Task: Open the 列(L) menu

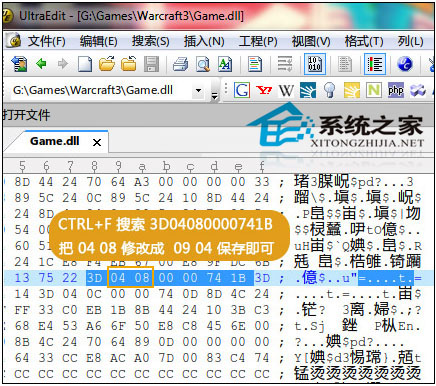Action: 410,41
